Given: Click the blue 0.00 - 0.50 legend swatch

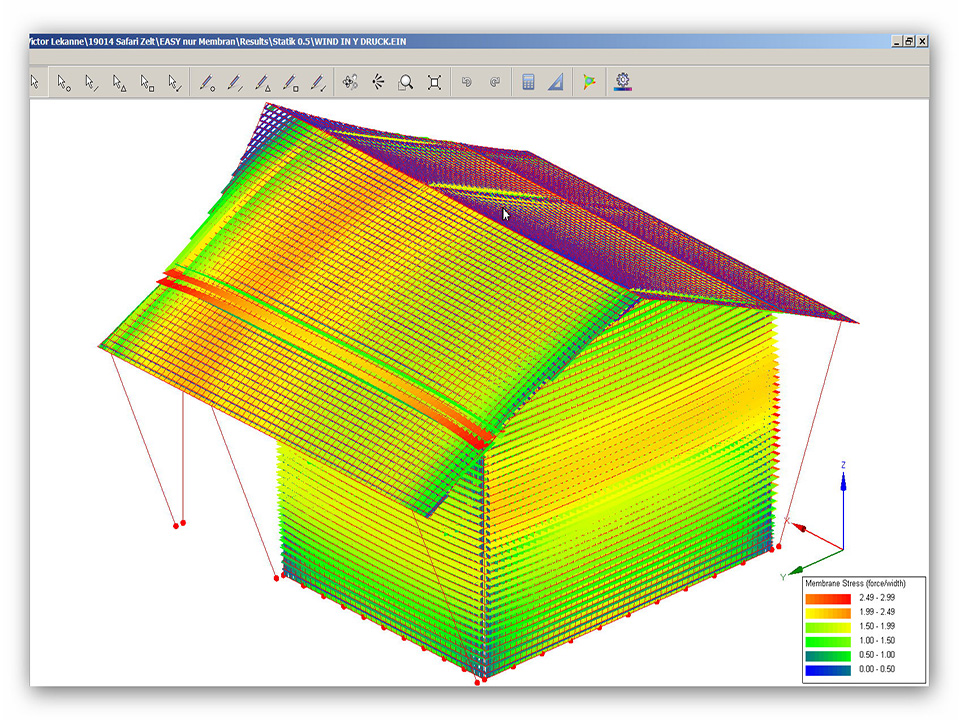Looking at the screenshot, I should (x=827, y=670).
